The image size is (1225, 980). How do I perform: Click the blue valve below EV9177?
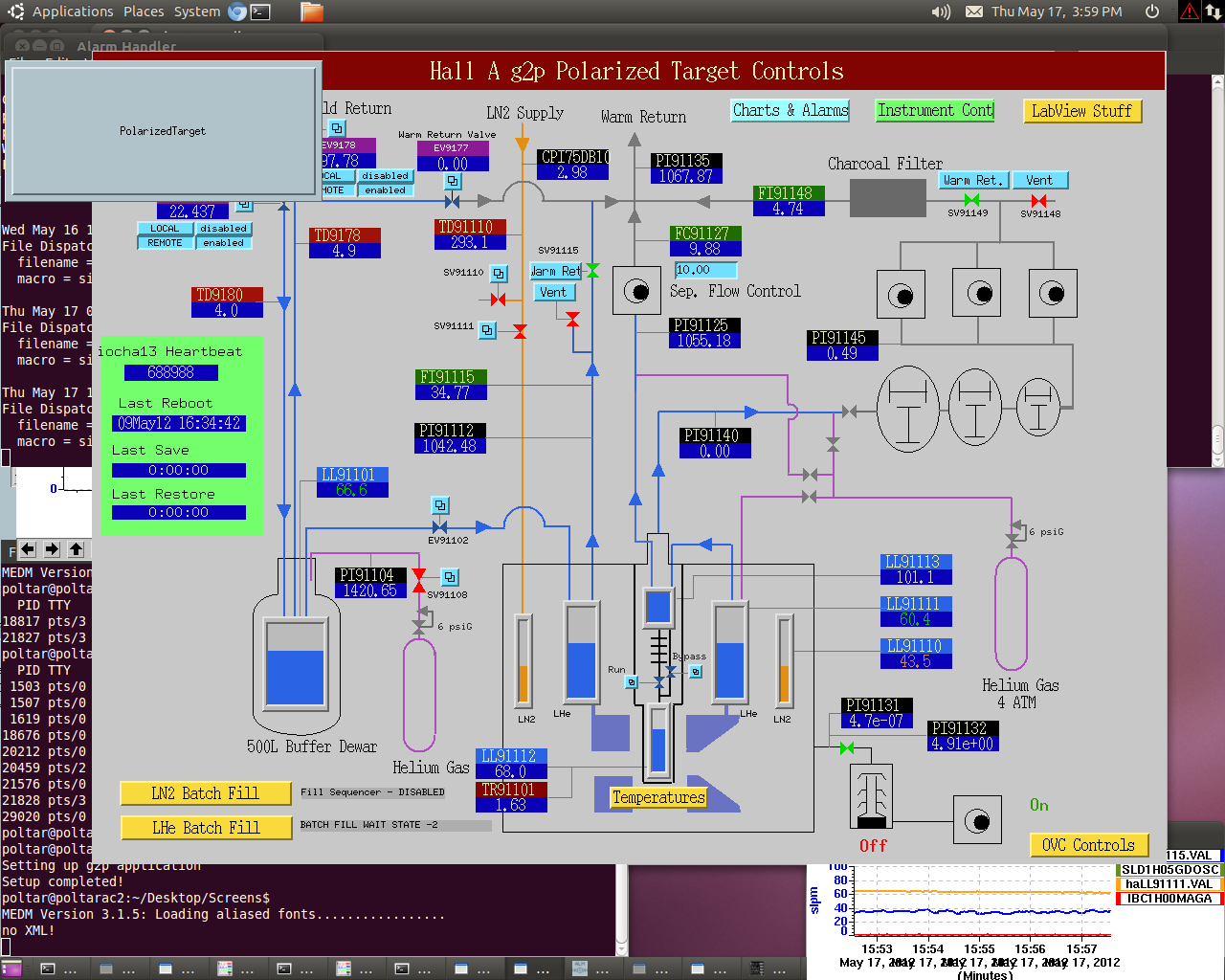point(452,201)
